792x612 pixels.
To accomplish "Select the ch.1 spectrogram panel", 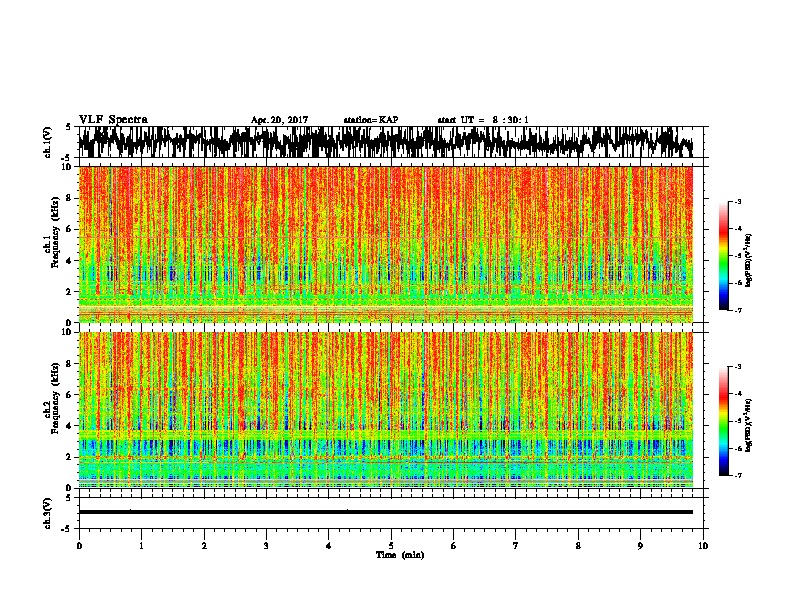I will (385, 244).
